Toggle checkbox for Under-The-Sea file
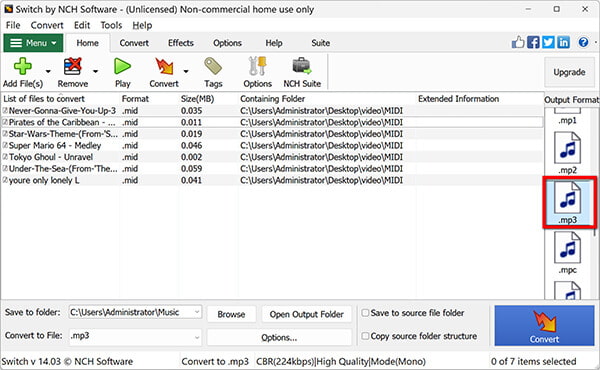This screenshot has width=600, height=370. pos(5,168)
